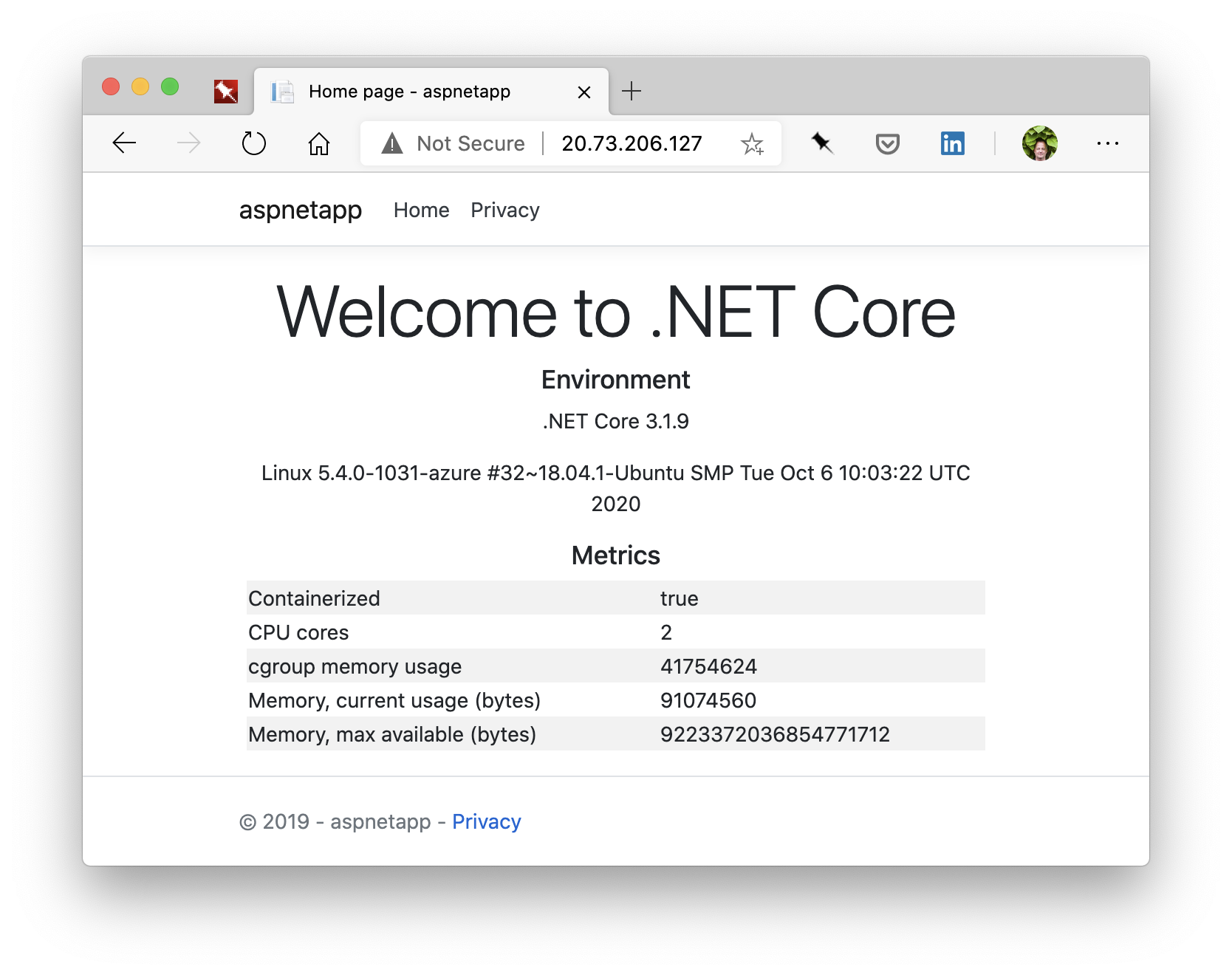Add this page to favorites

pyautogui.click(x=752, y=143)
